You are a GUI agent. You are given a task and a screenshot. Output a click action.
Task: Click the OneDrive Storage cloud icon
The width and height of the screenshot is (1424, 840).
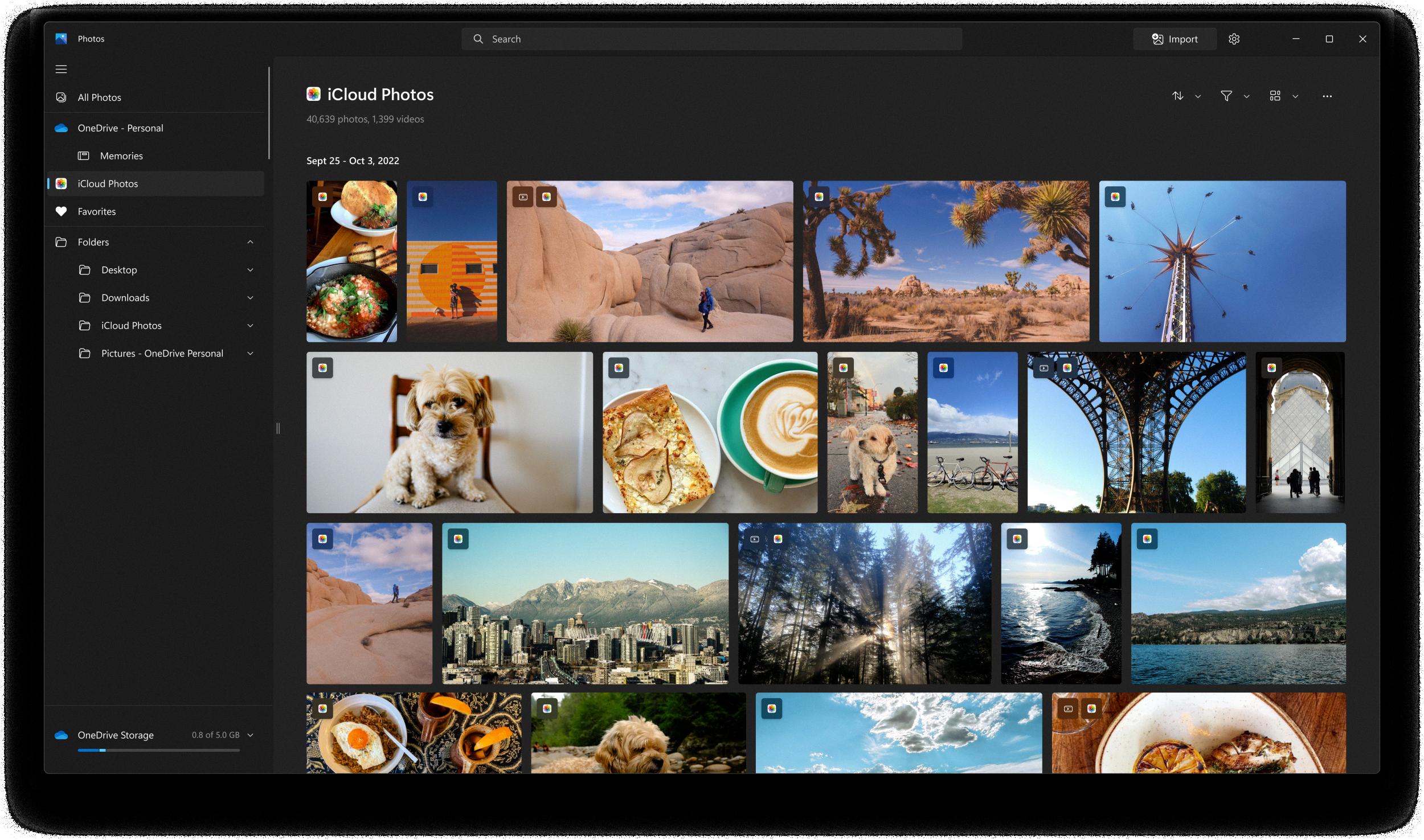coord(61,735)
